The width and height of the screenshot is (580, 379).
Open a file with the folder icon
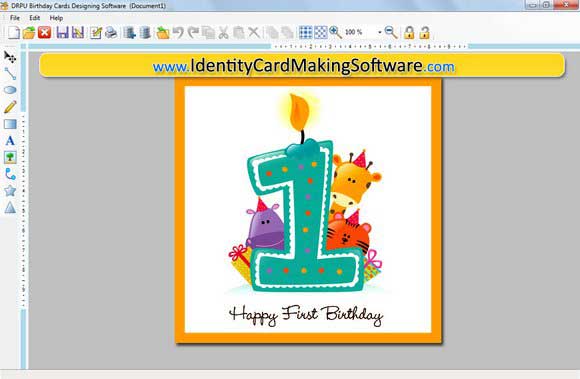point(29,33)
